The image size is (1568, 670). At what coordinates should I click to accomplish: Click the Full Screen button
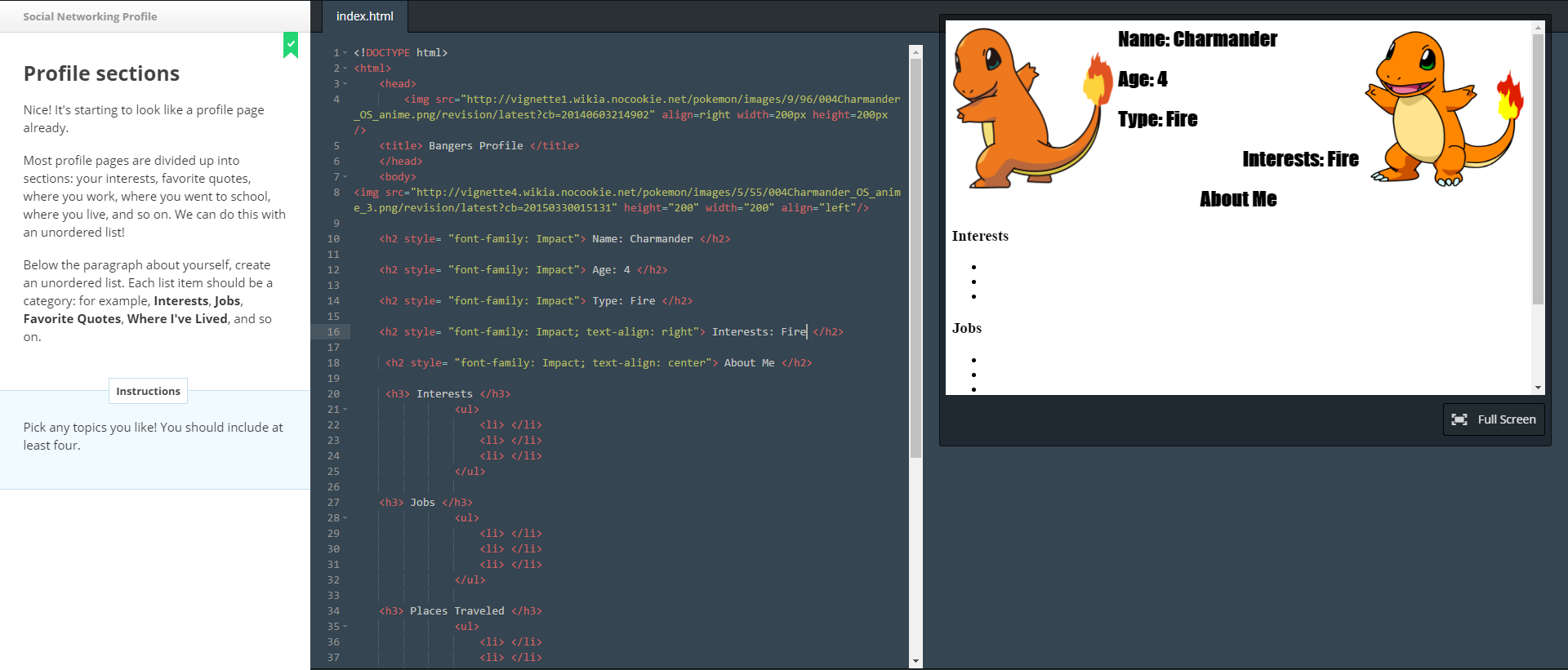point(1493,419)
